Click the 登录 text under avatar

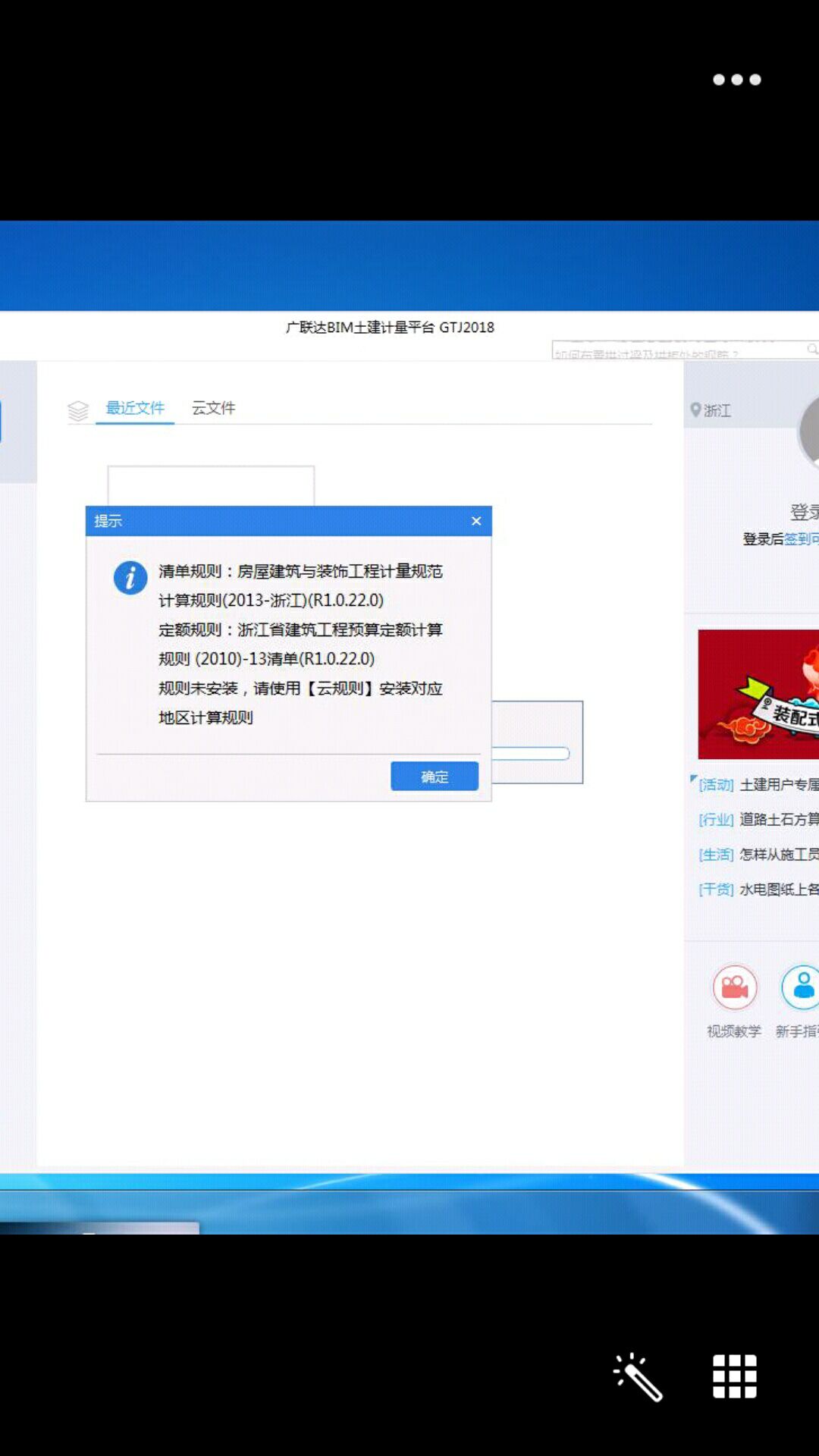805,513
